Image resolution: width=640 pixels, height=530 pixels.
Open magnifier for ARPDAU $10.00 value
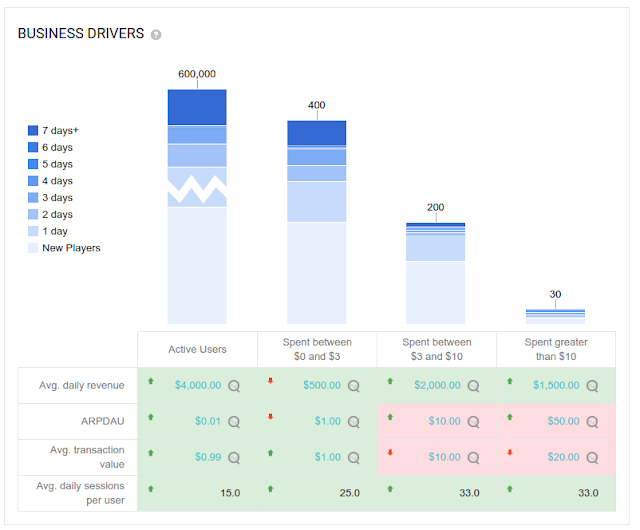(473, 422)
